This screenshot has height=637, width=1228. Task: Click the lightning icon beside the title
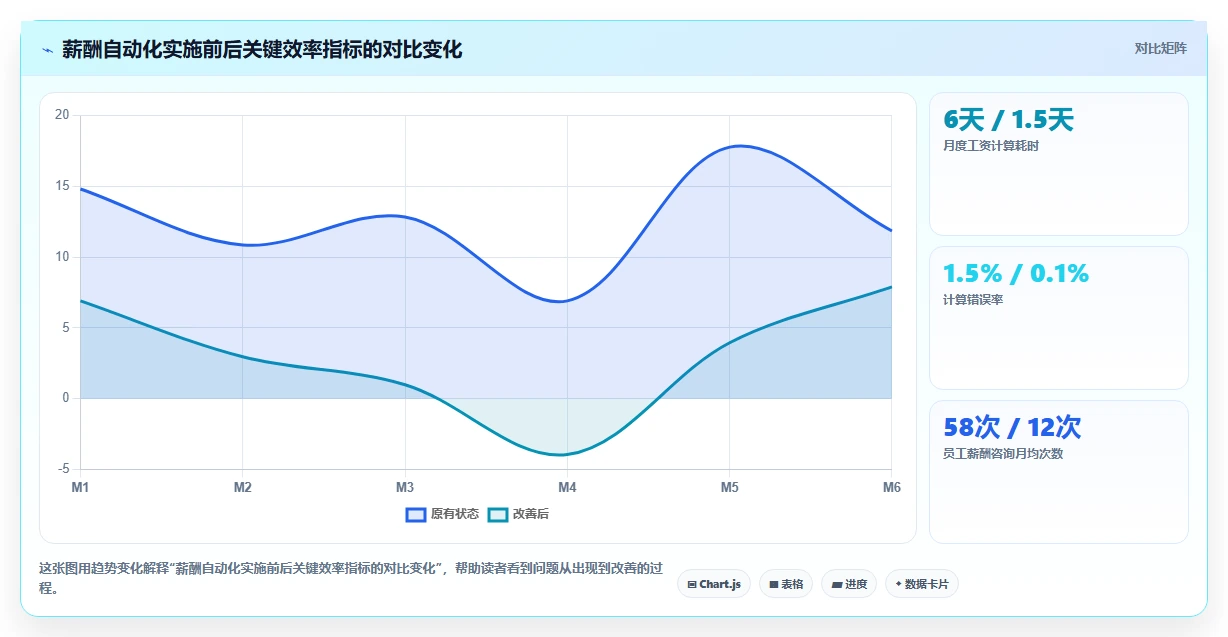pos(47,50)
